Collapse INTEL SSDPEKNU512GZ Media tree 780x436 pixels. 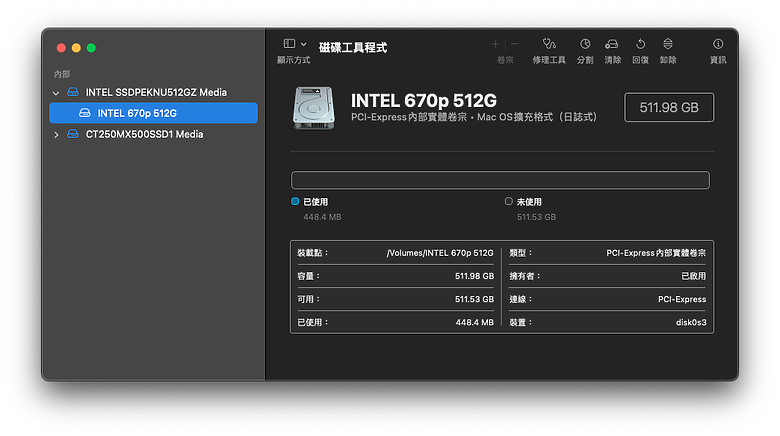[x=56, y=93]
